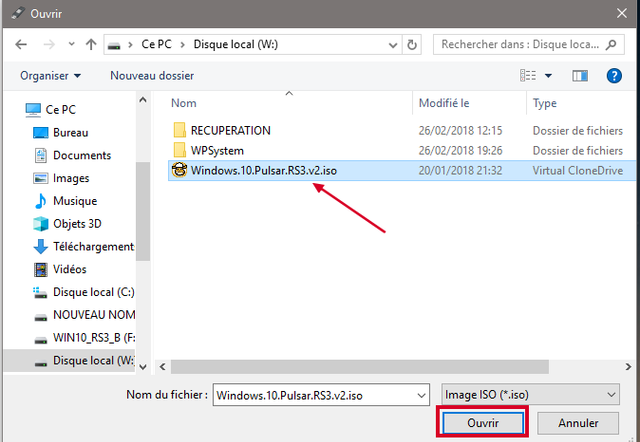Select Disque local (W:) breadcrumb

[x=236, y=44]
